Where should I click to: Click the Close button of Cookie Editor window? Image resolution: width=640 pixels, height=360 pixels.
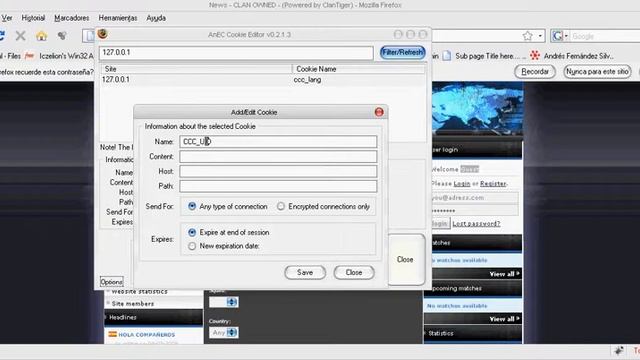point(405,259)
